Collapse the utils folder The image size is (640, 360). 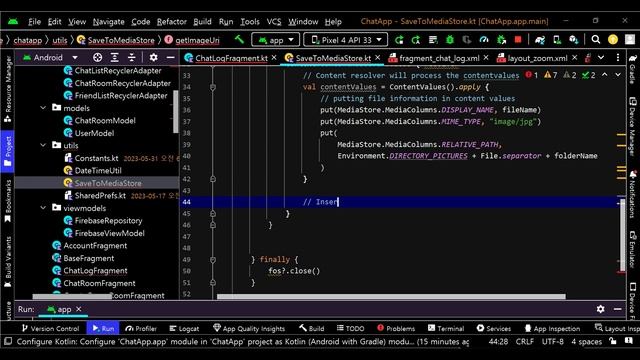click(43, 145)
